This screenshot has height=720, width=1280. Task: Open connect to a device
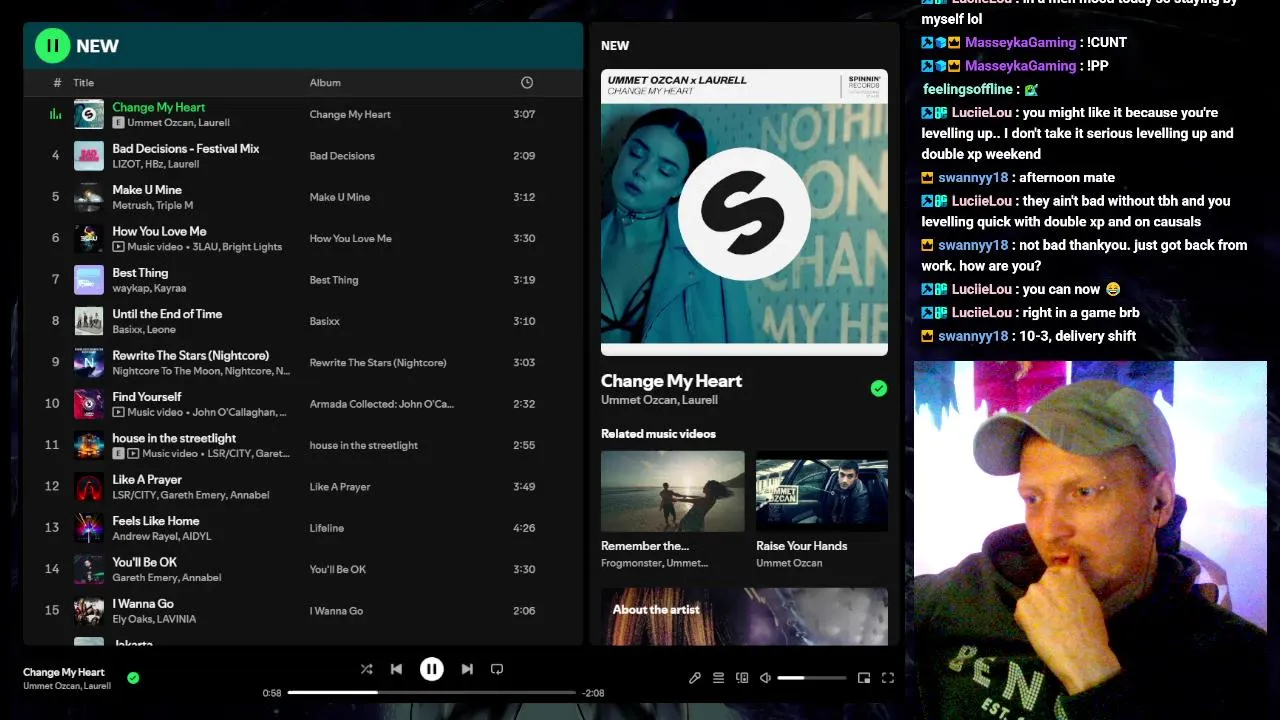tap(742, 678)
